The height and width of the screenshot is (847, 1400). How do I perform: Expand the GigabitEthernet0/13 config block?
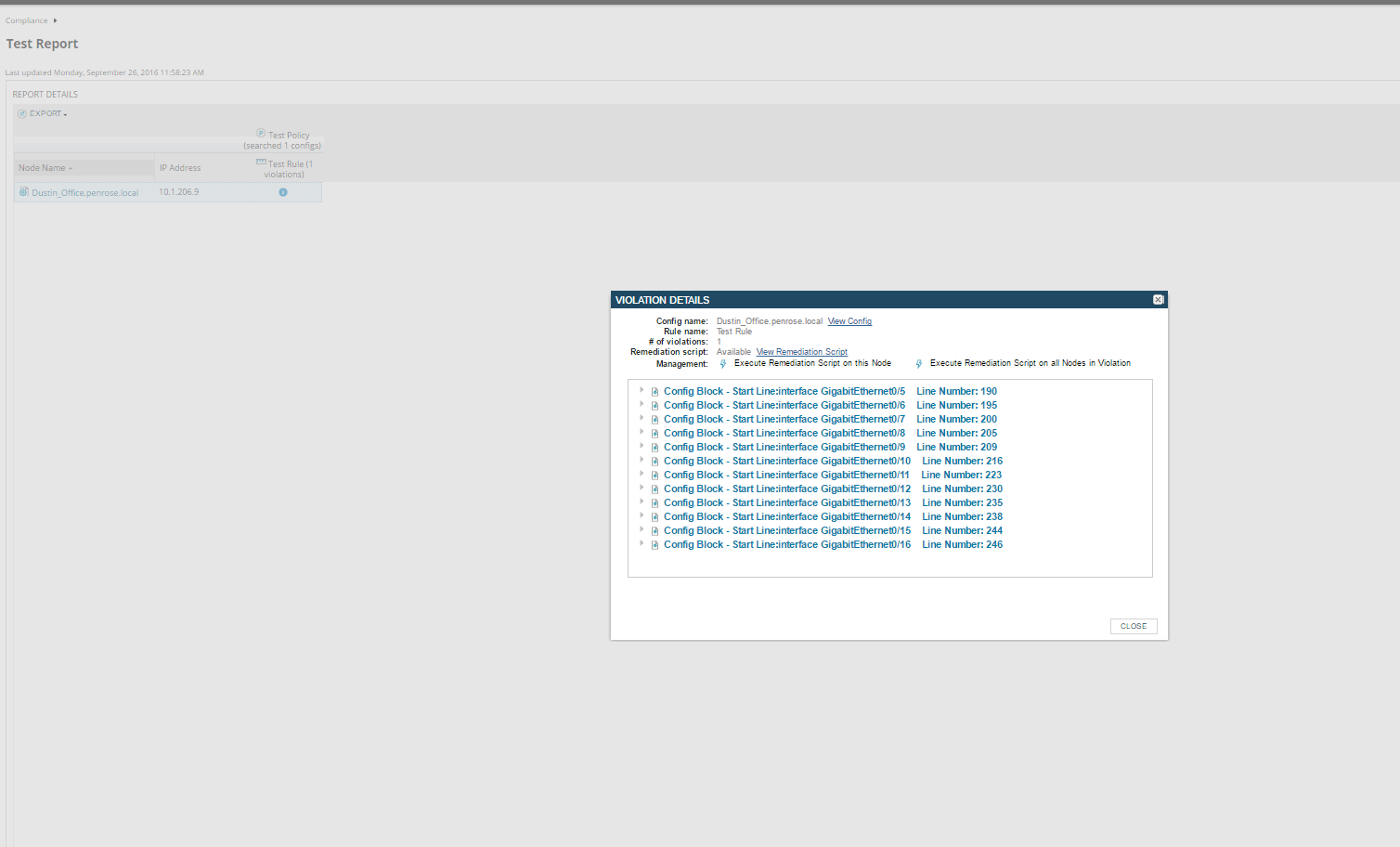click(642, 502)
